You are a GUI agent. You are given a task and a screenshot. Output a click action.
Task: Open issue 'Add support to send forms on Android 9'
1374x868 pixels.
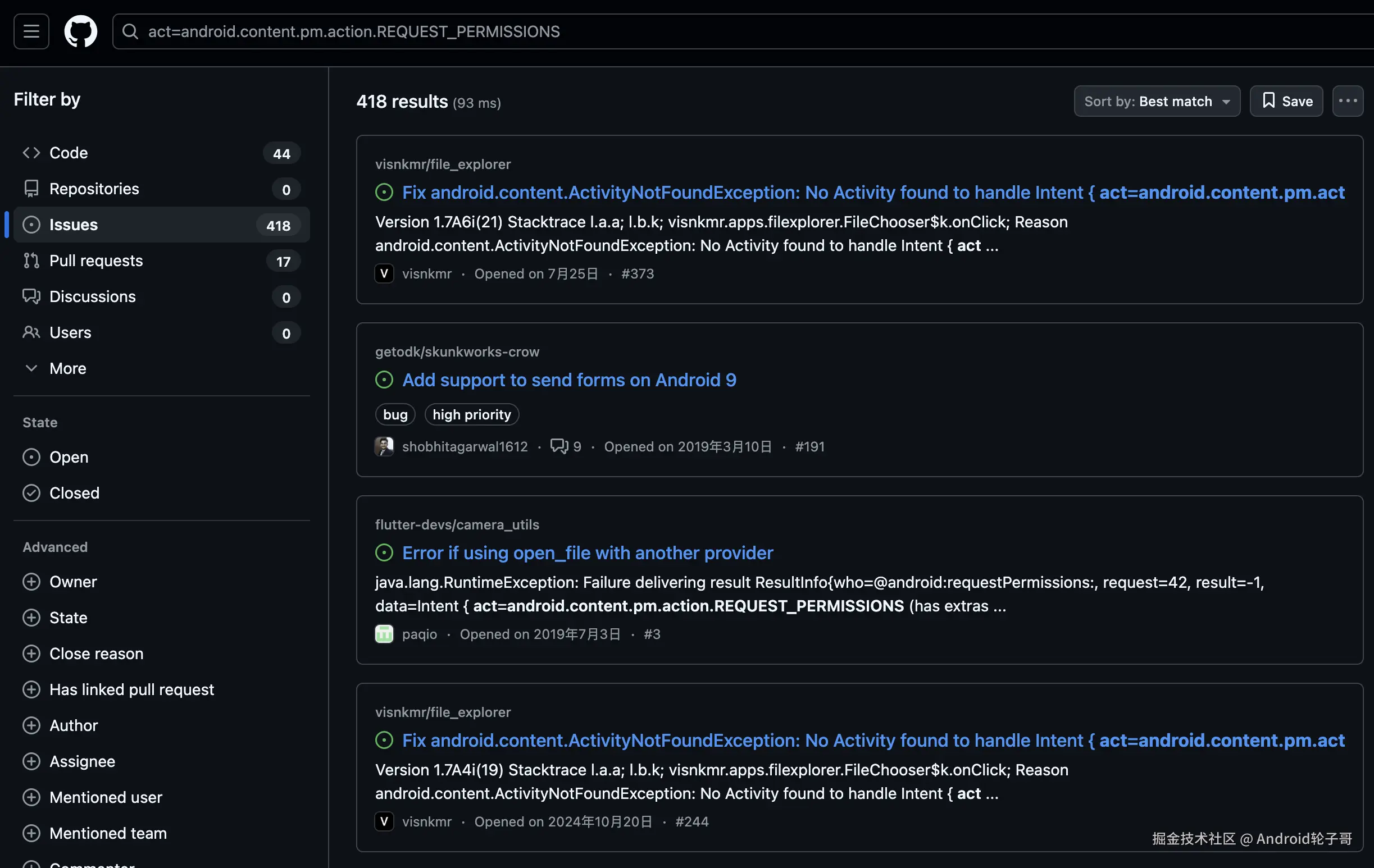[x=569, y=380]
